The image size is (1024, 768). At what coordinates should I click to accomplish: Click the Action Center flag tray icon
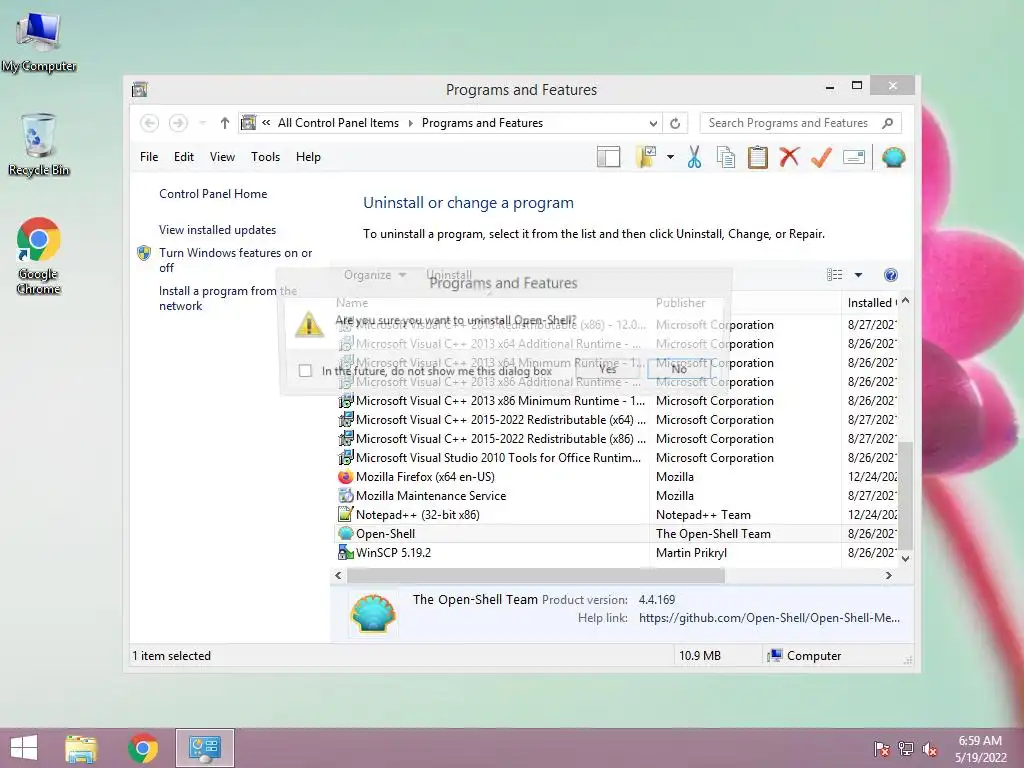pyautogui.click(x=882, y=748)
